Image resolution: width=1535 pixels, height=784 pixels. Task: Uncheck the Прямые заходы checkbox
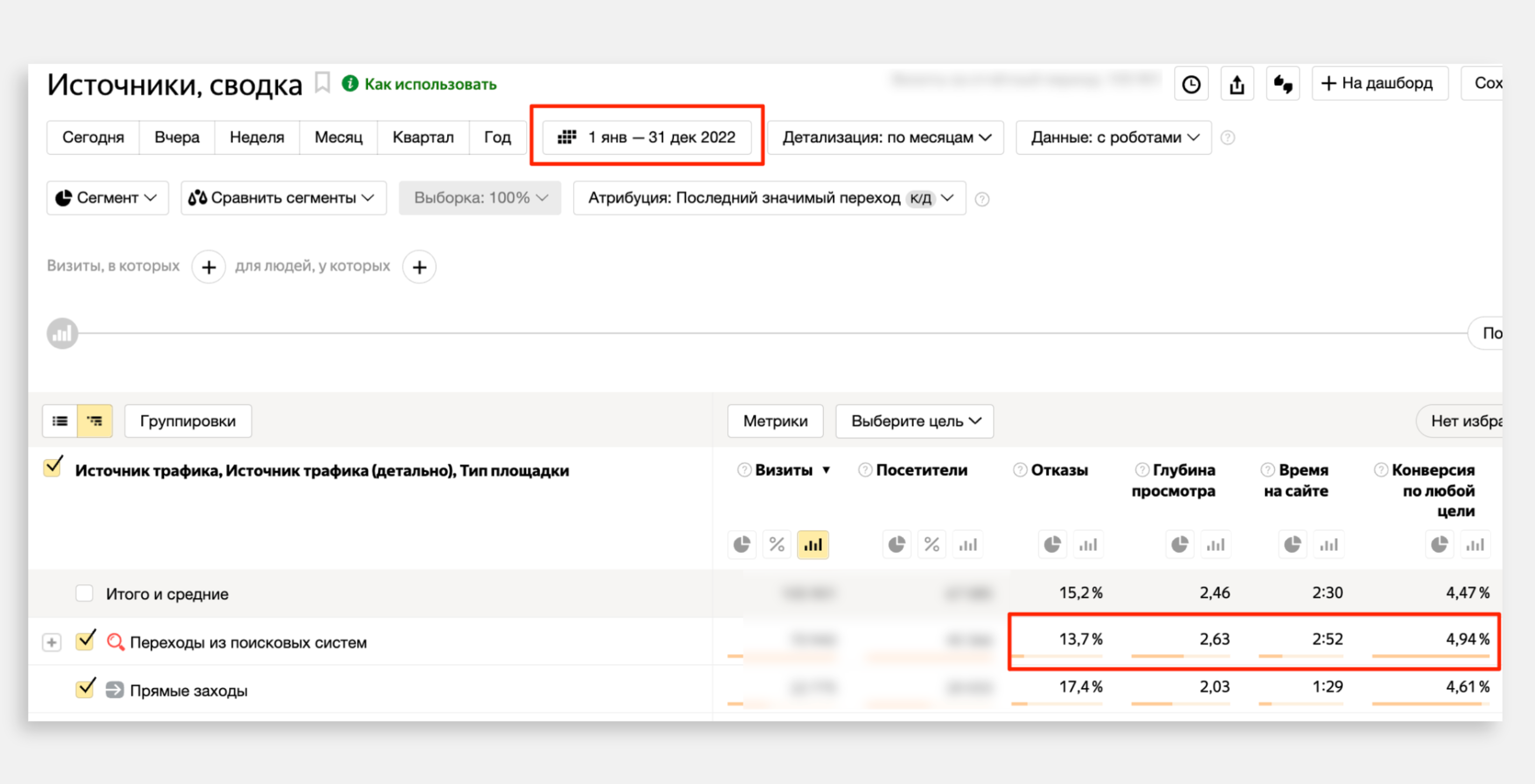click(x=85, y=689)
